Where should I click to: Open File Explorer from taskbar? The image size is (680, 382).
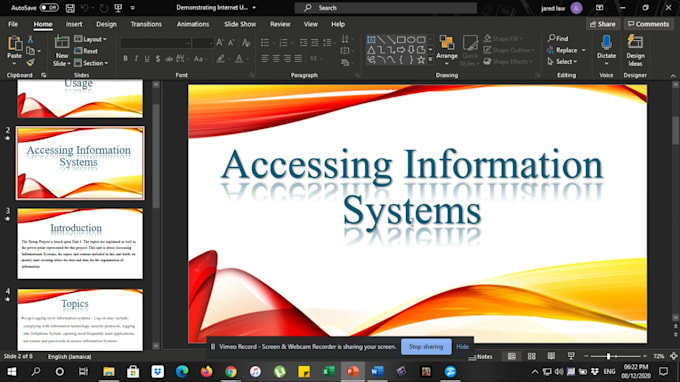point(108,372)
